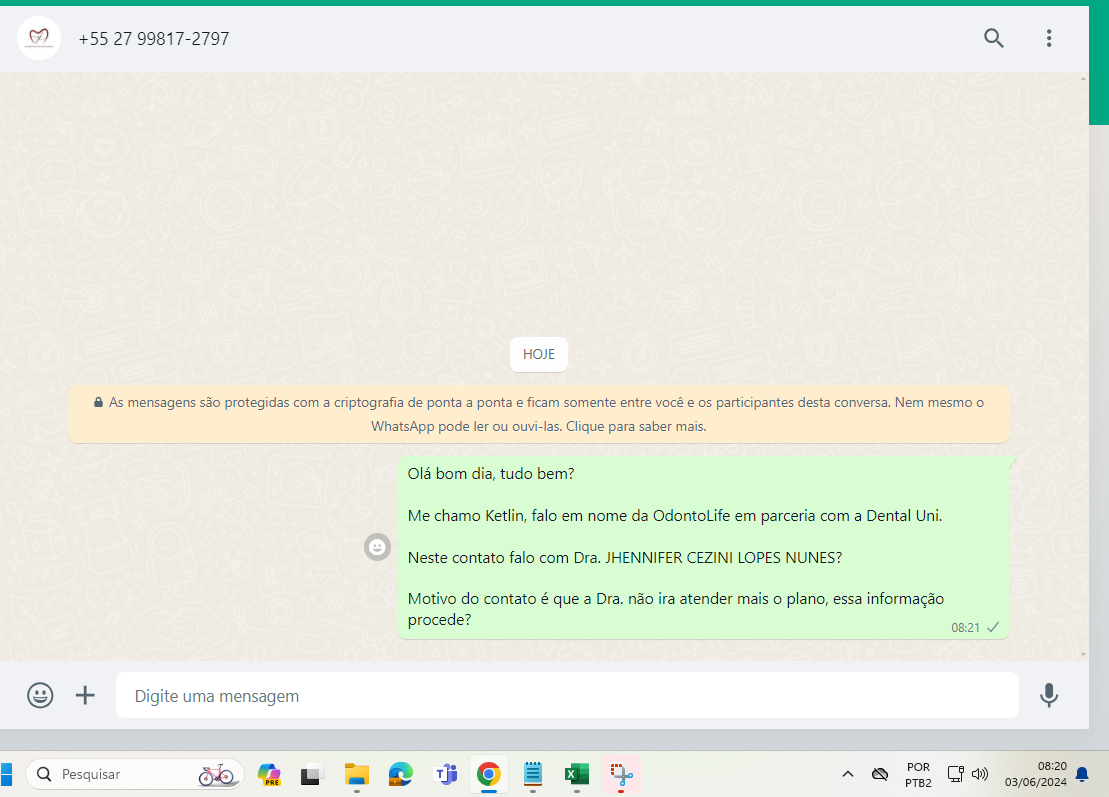Click the taskbar Pesquisar search box

coord(134,774)
